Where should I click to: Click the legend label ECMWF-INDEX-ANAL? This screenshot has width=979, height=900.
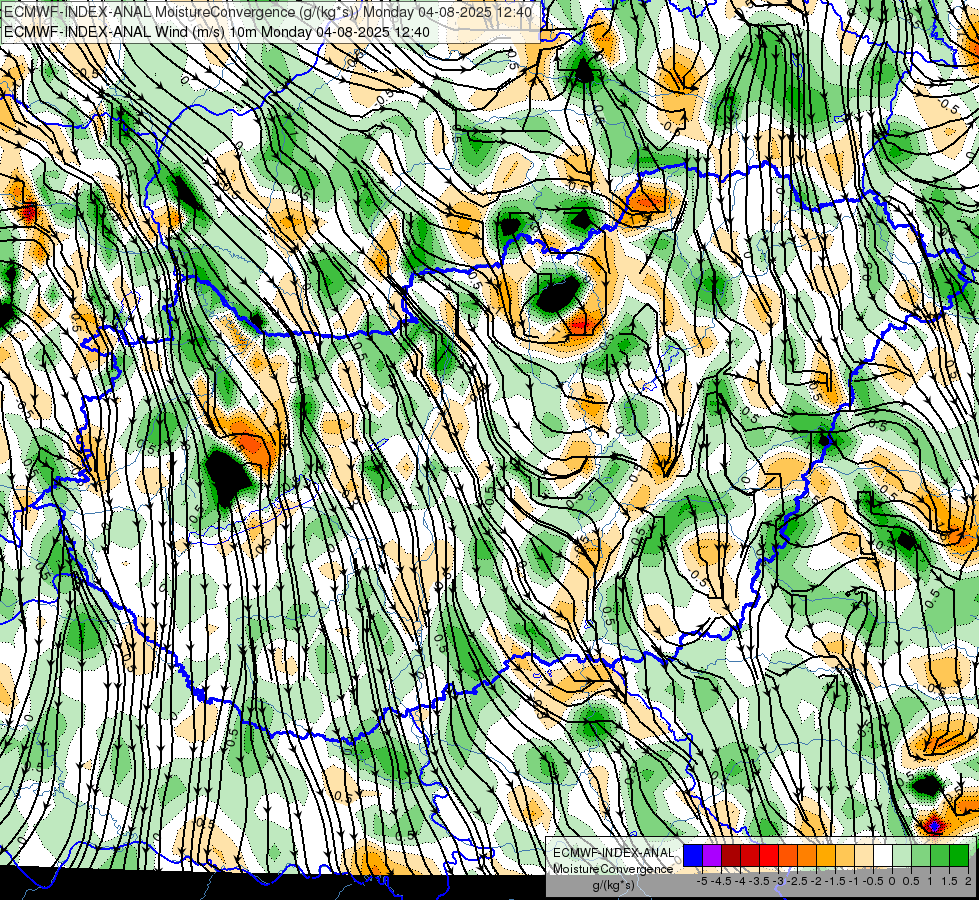pyautogui.click(x=613, y=853)
